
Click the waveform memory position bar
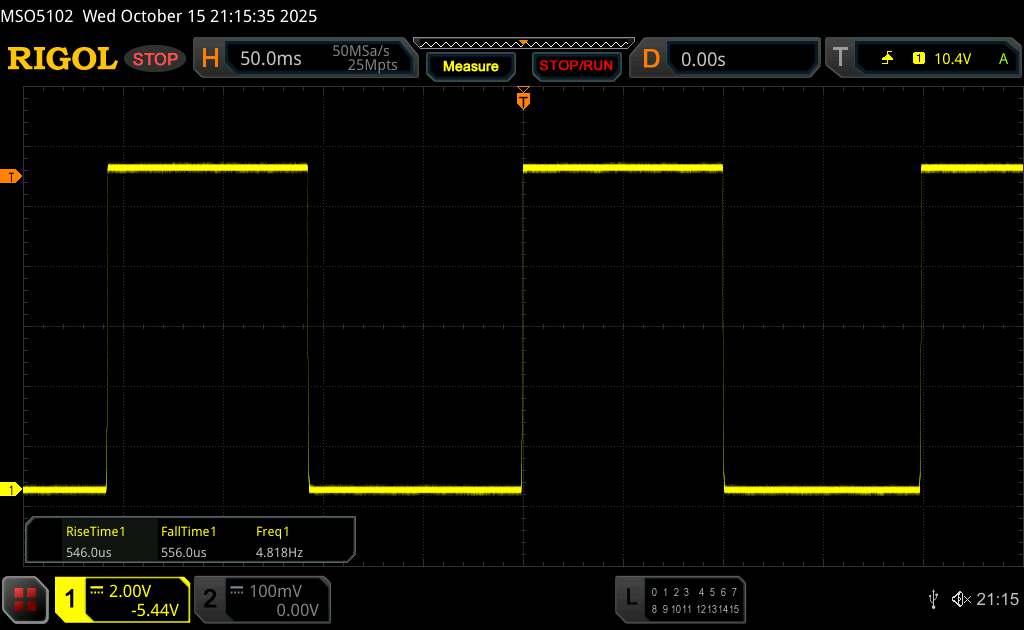(523, 43)
